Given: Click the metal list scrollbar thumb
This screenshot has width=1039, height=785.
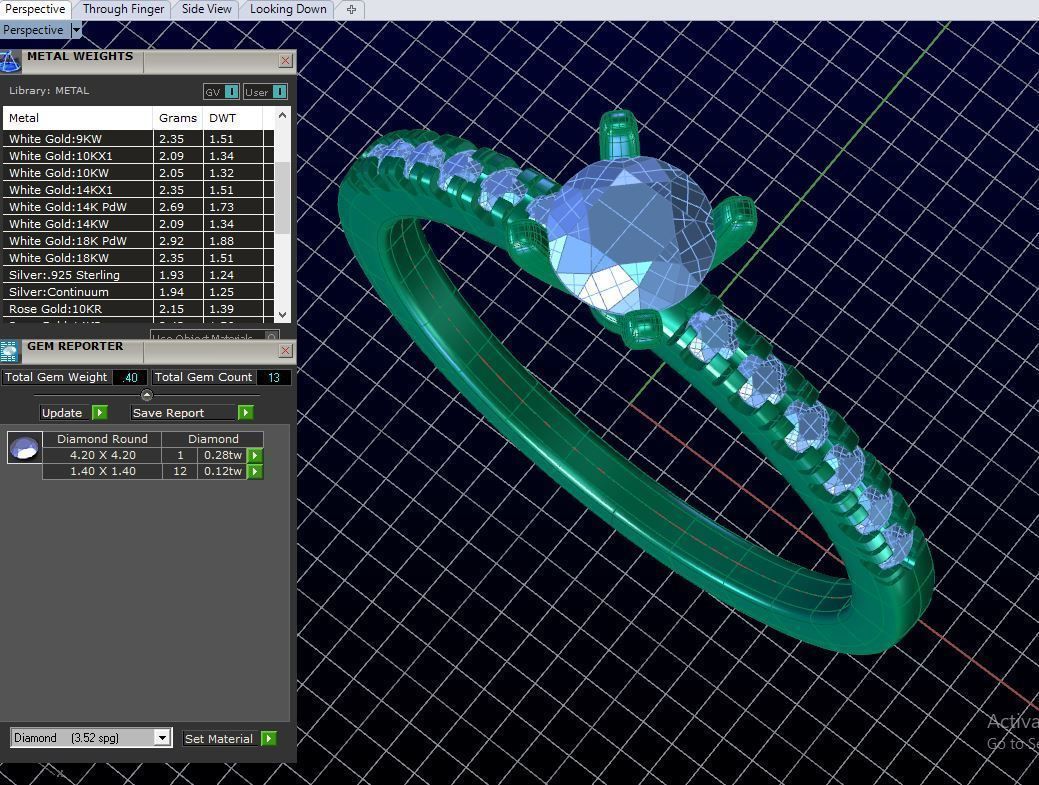Looking at the screenshot, I should tap(283, 197).
